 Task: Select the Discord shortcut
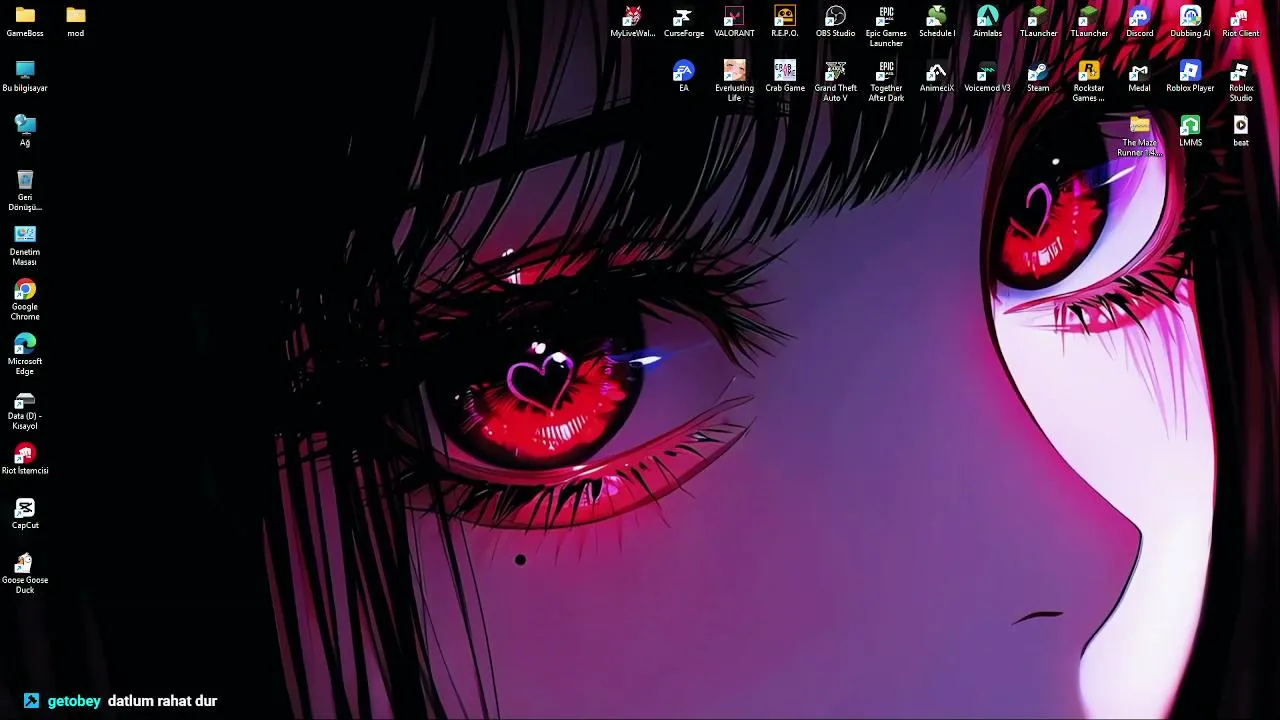click(x=1139, y=21)
